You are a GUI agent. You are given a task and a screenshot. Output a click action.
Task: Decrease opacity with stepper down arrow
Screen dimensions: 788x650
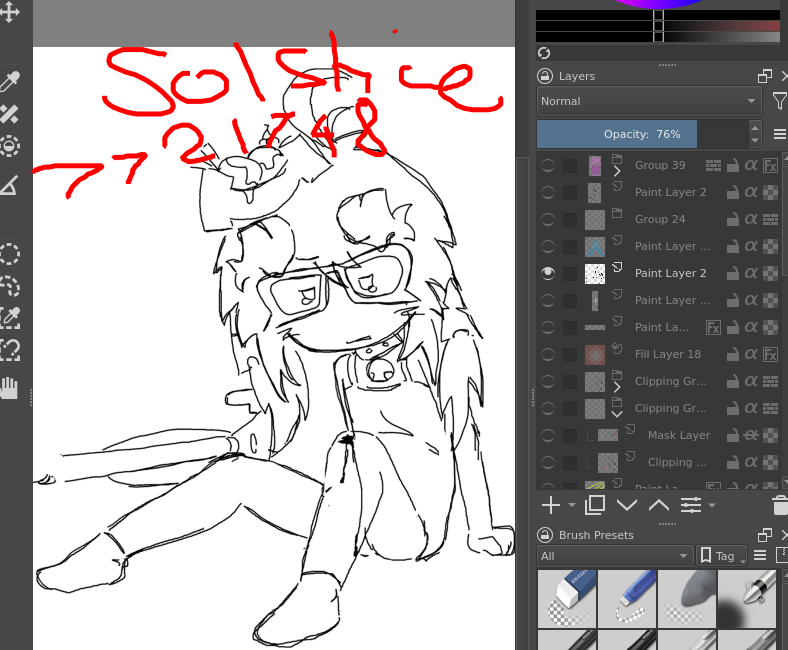pyautogui.click(x=755, y=140)
